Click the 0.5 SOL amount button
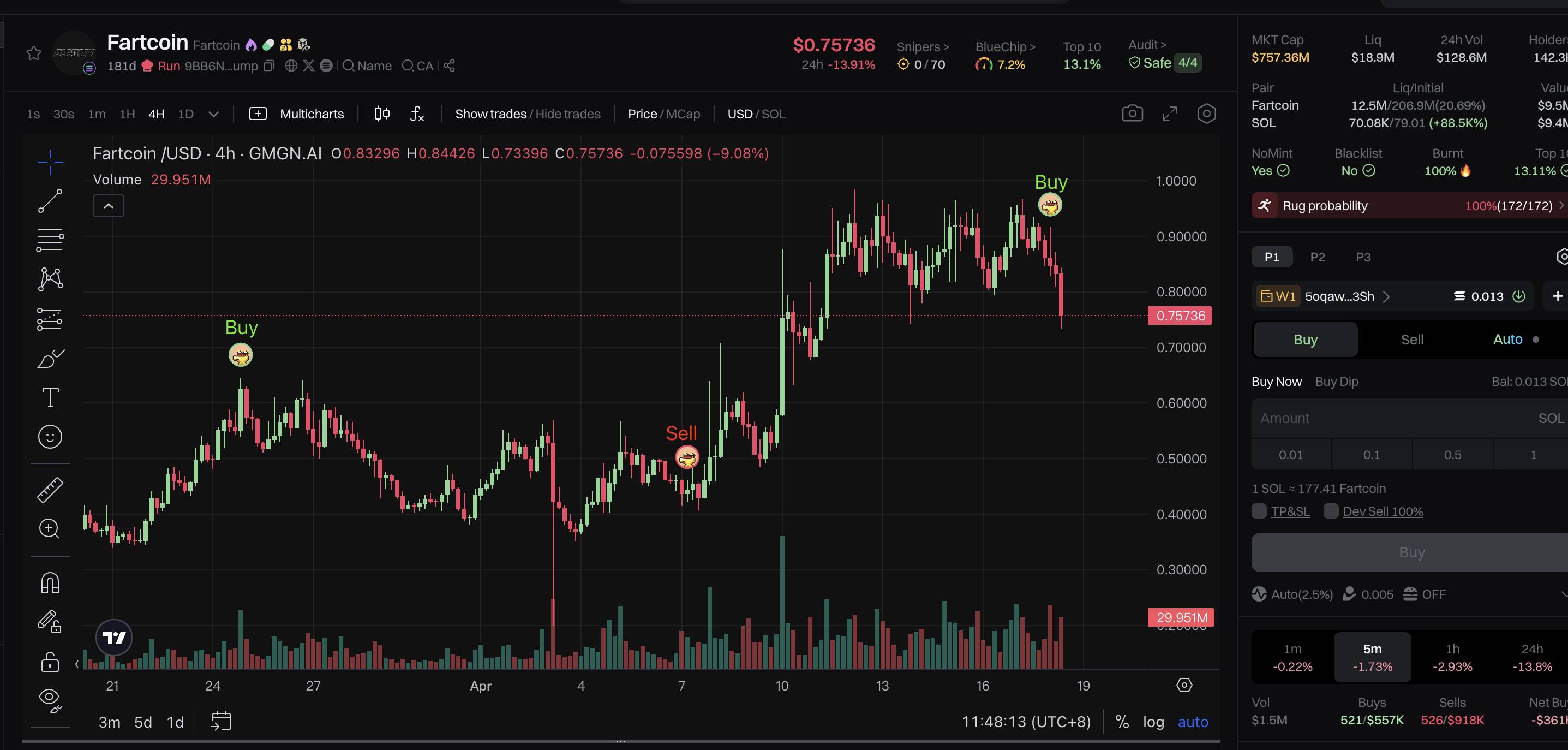Screen dimensions: 1568x750 (1452, 455)
